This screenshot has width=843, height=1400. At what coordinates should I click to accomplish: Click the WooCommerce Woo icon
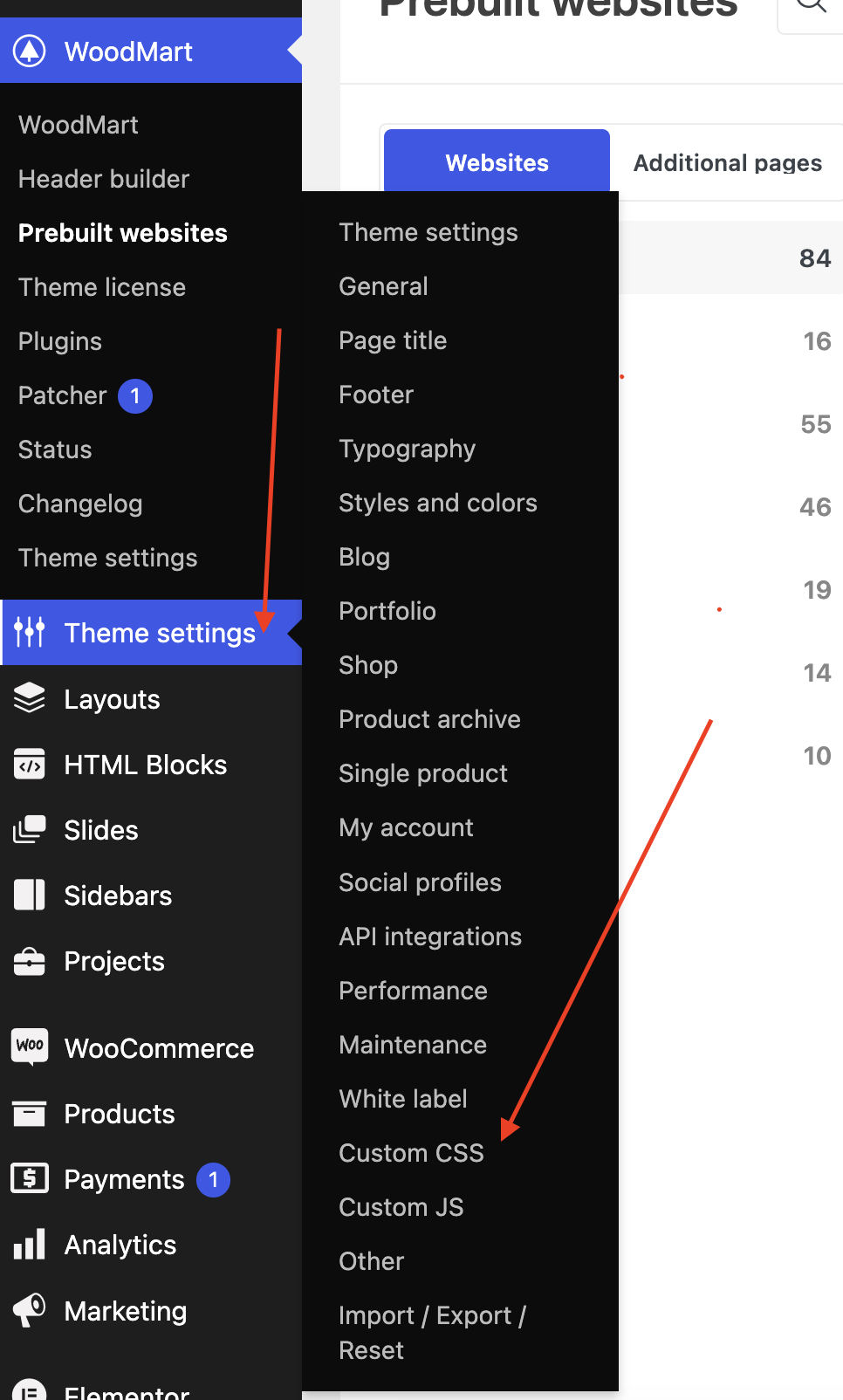coord(30,1046)
